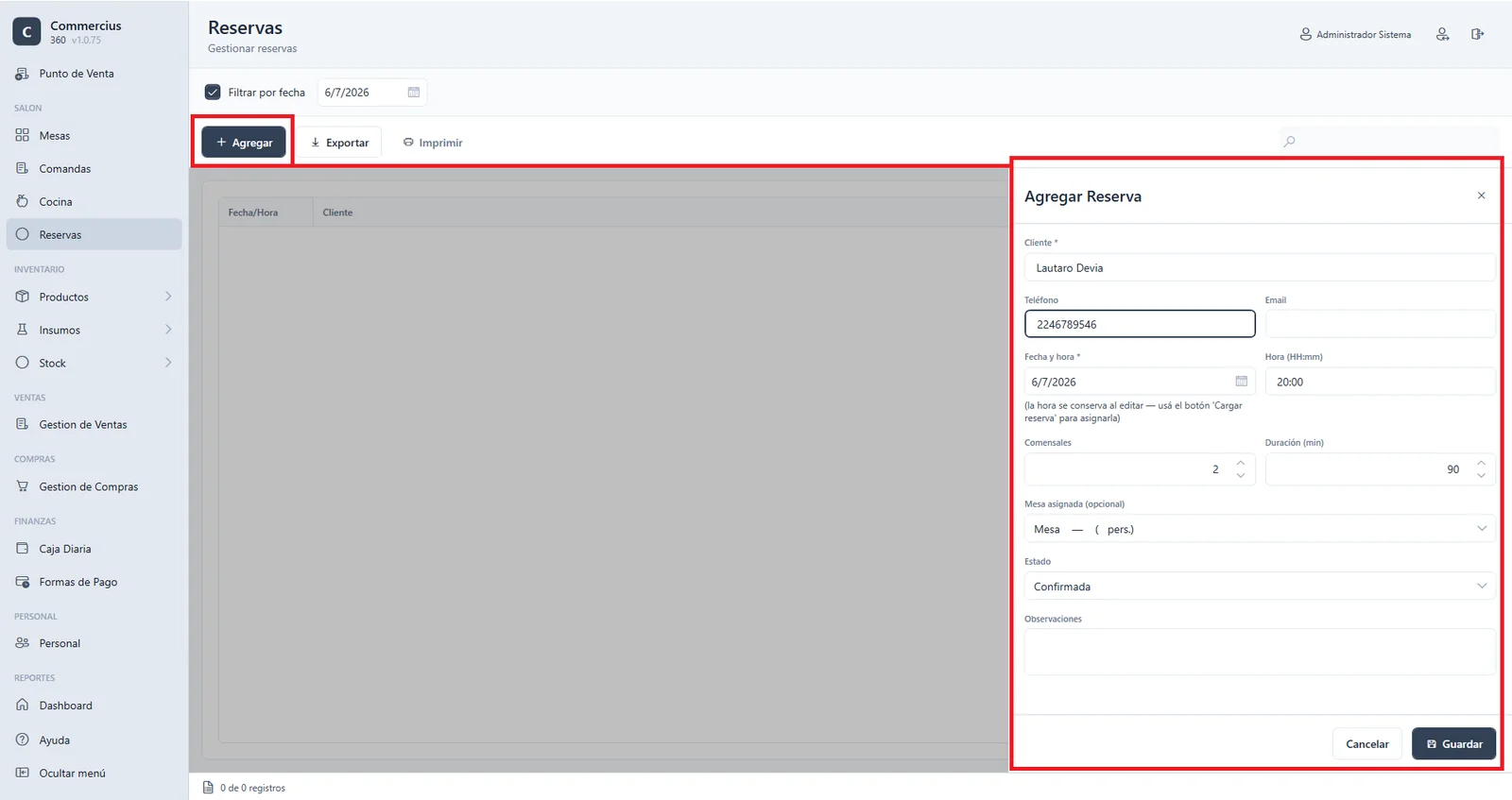The image size is (1512, 800).
Task: Close the Agregar Reserva panel
Action: [x=1482, y=196]
